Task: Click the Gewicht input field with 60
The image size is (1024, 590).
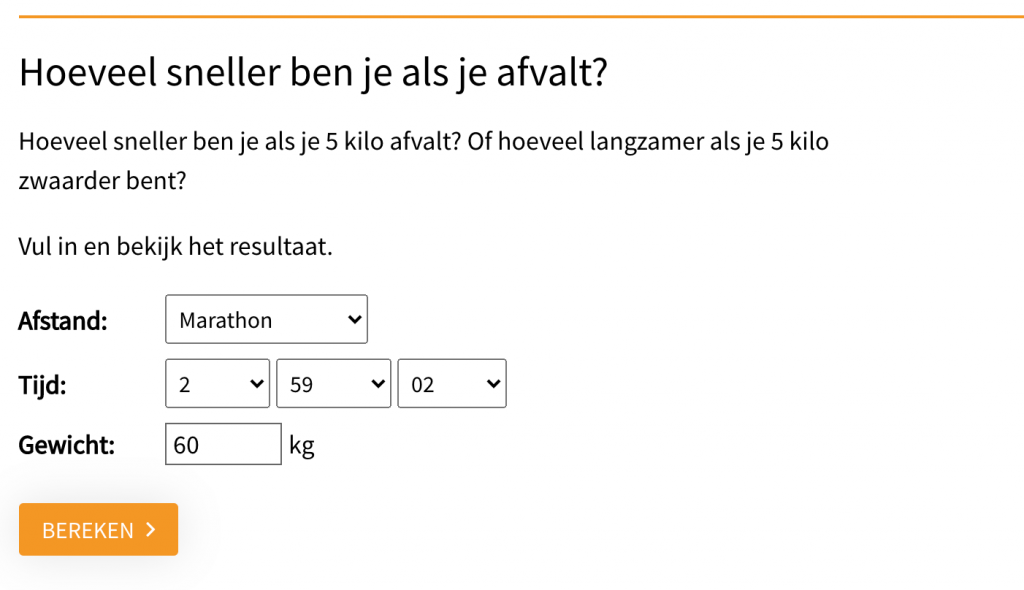Action: point(223,445)
